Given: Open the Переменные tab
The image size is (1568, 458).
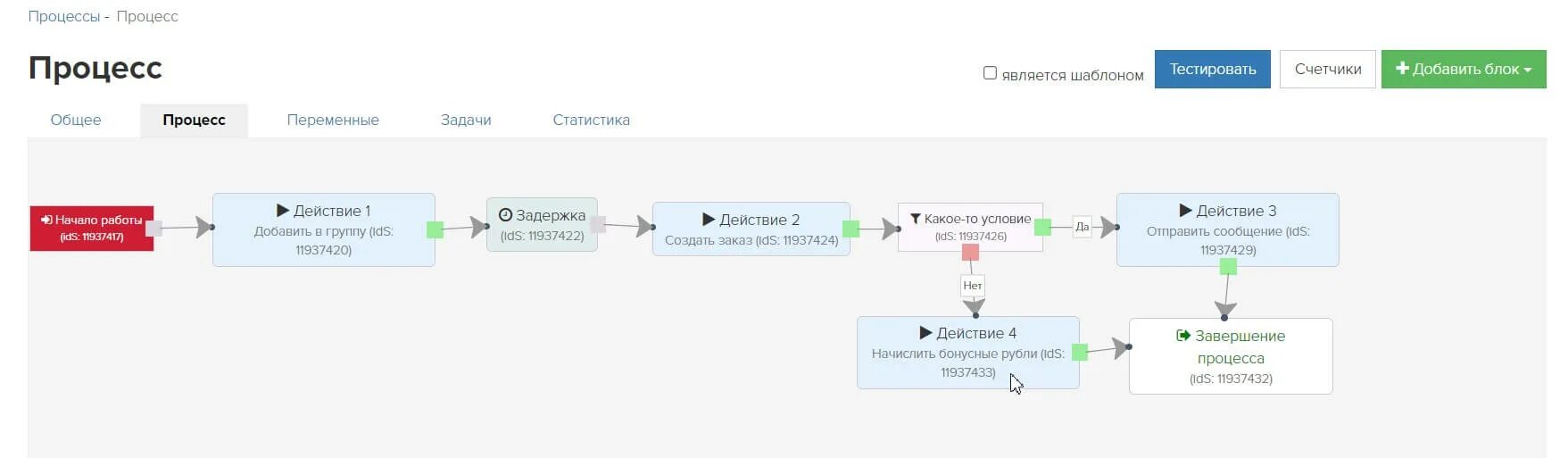Looking at the screenshot, I should (x=333, y=120).
